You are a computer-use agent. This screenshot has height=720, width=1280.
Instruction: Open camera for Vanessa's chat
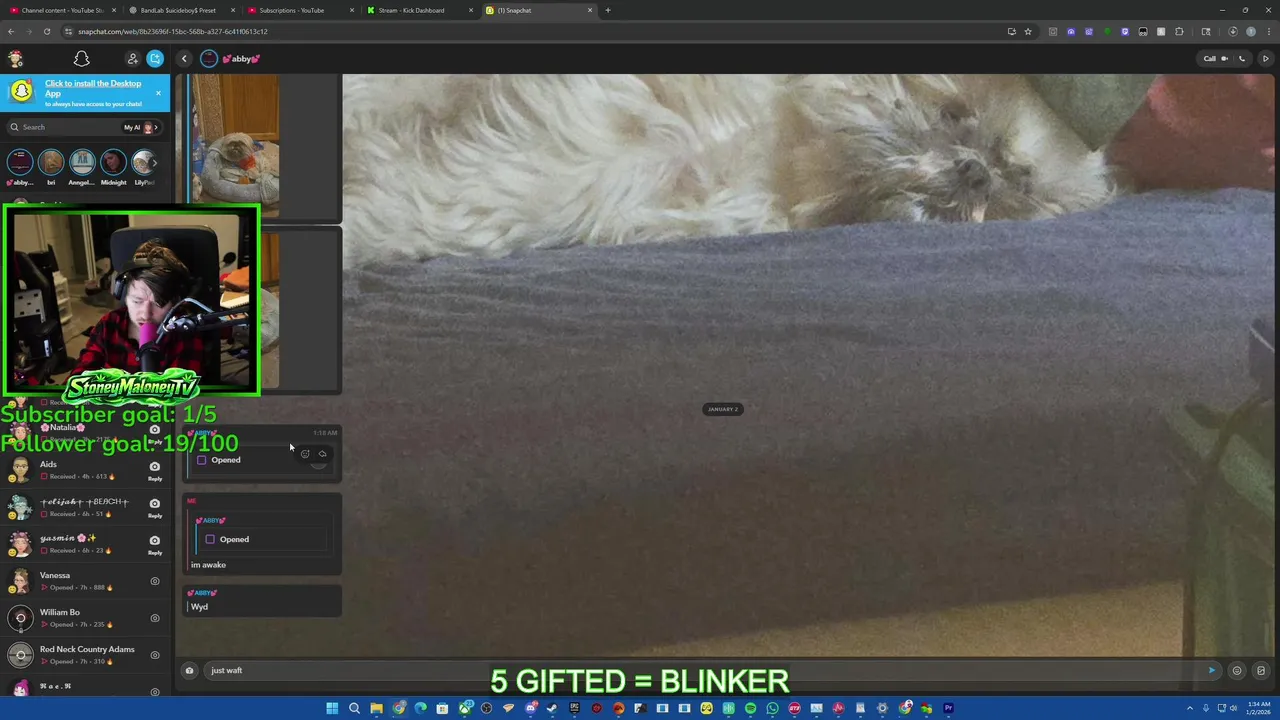coord(155,581)
